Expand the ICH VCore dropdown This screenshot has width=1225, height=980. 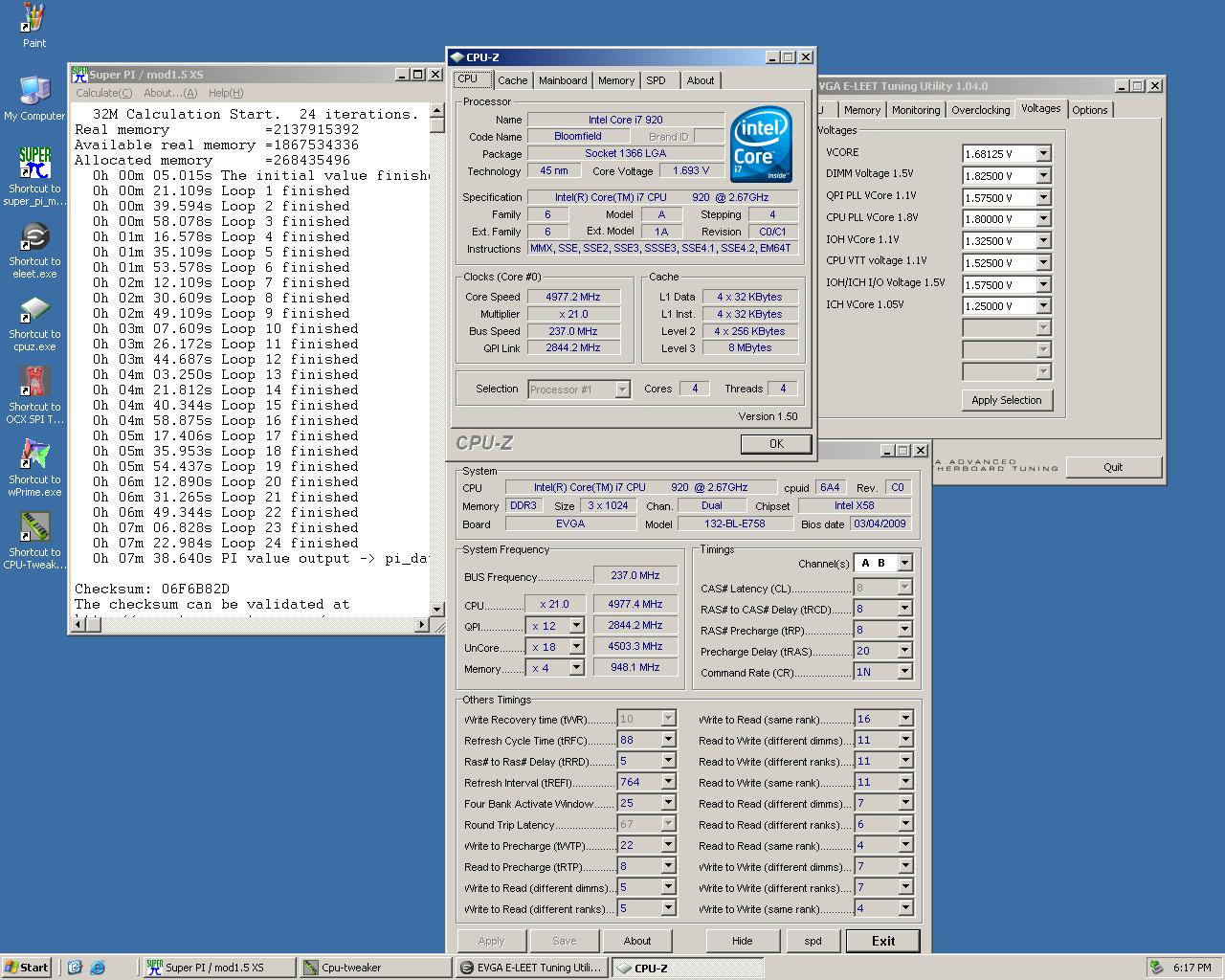click(1043, 305)
